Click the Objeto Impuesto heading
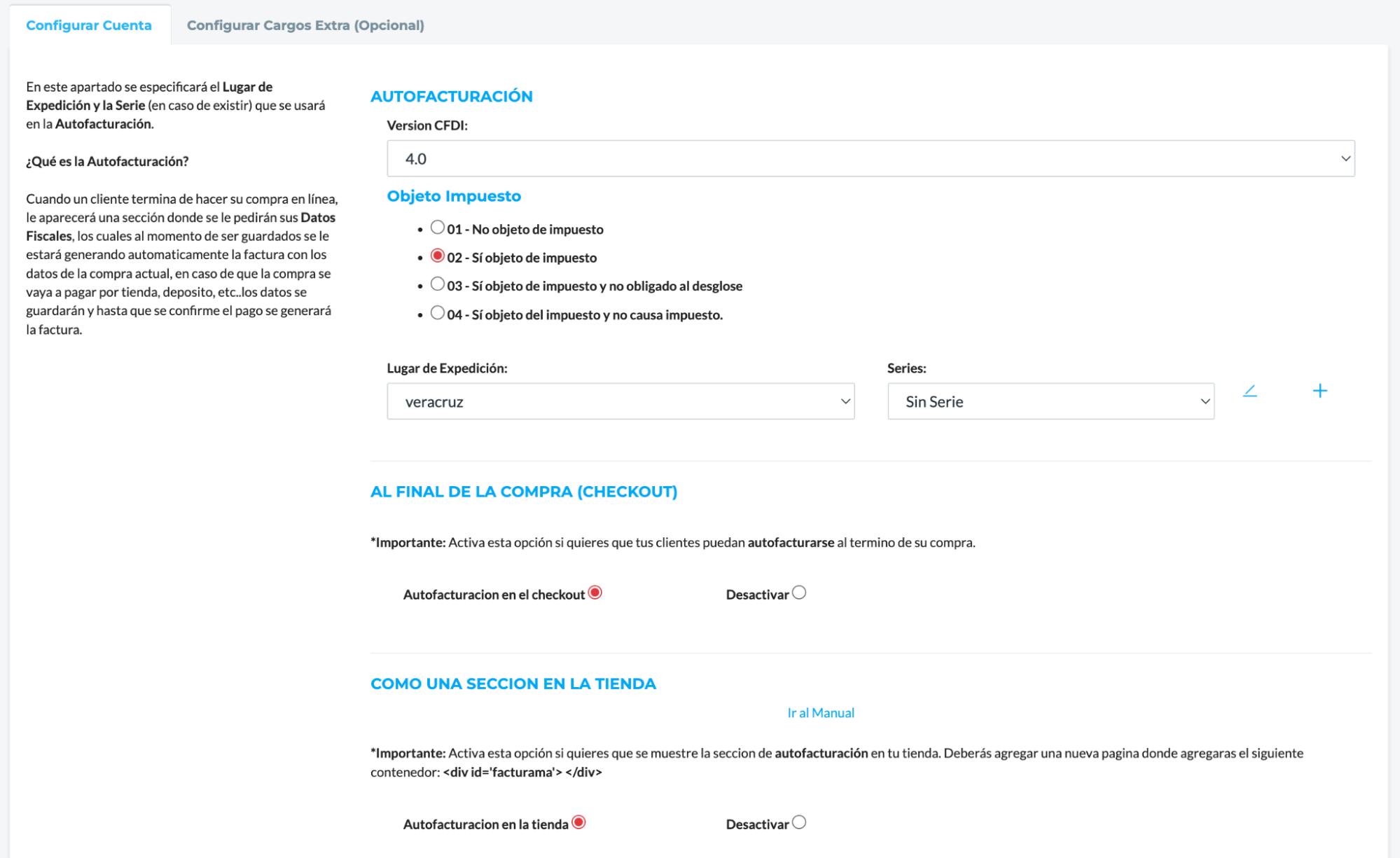The image size is (1400, 858). point(454,196)
